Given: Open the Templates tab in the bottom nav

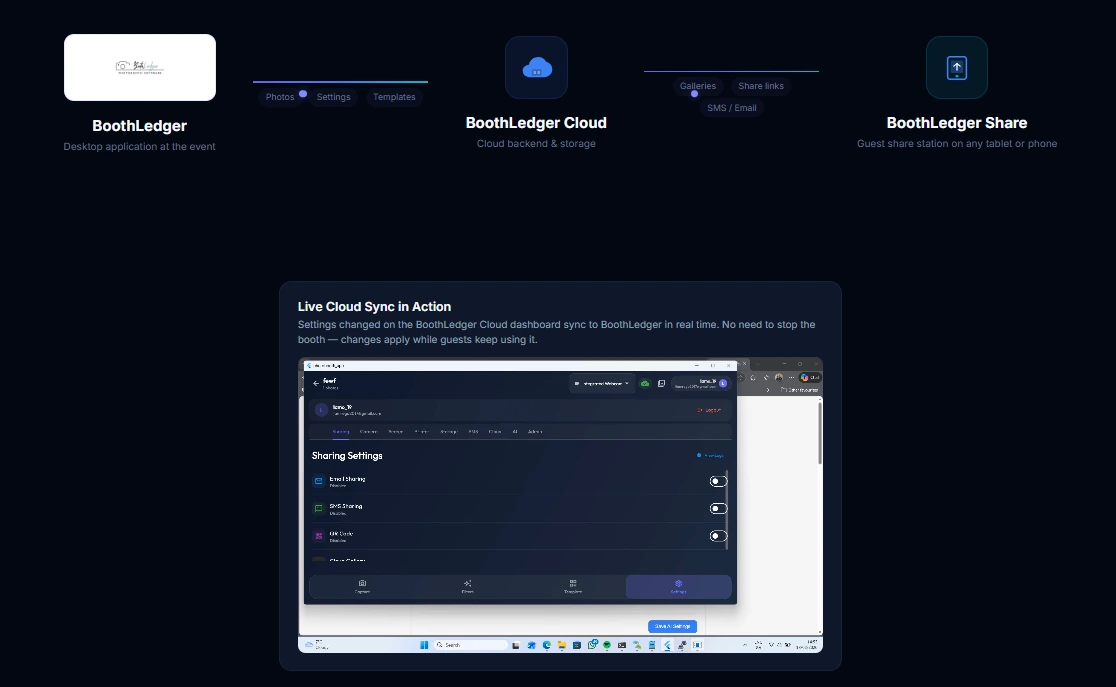Looking at the screenshot, I should (573, 587).
